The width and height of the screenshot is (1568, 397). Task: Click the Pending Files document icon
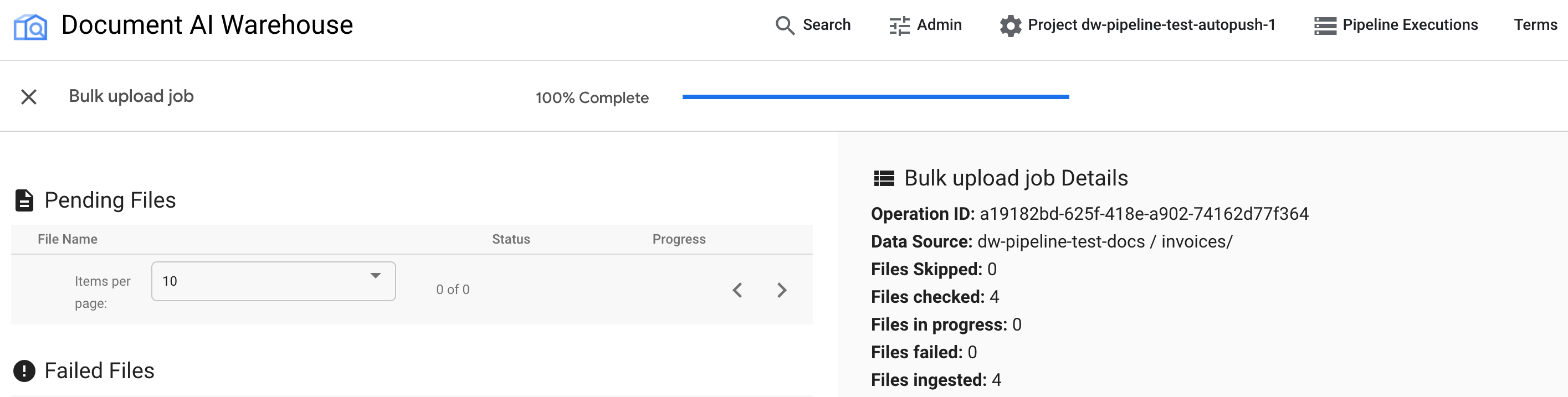24,200
